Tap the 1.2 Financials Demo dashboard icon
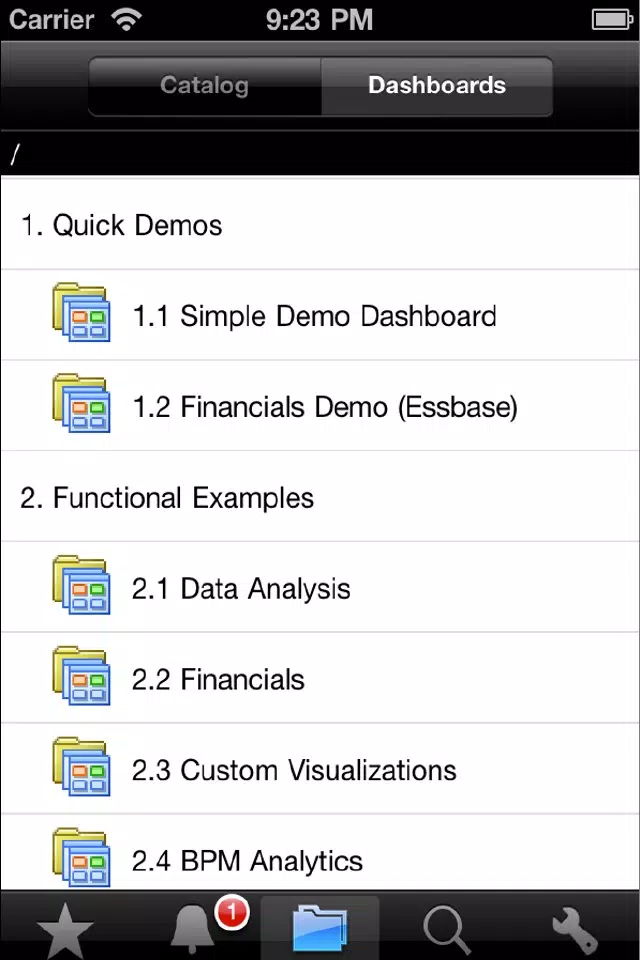The width and height of the screenshot is (640, 960). (x=81, y=403)
